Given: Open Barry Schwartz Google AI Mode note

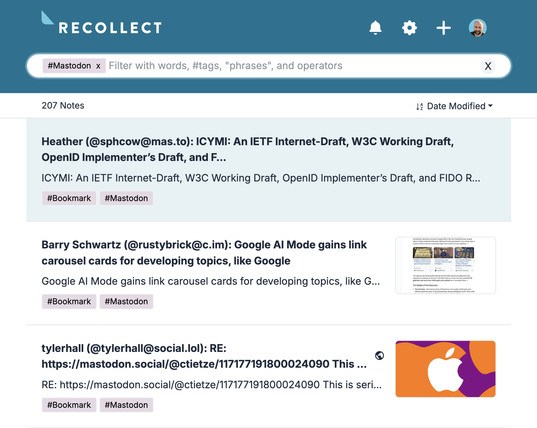Looking at the screenshot, I should tap(204, 253).
